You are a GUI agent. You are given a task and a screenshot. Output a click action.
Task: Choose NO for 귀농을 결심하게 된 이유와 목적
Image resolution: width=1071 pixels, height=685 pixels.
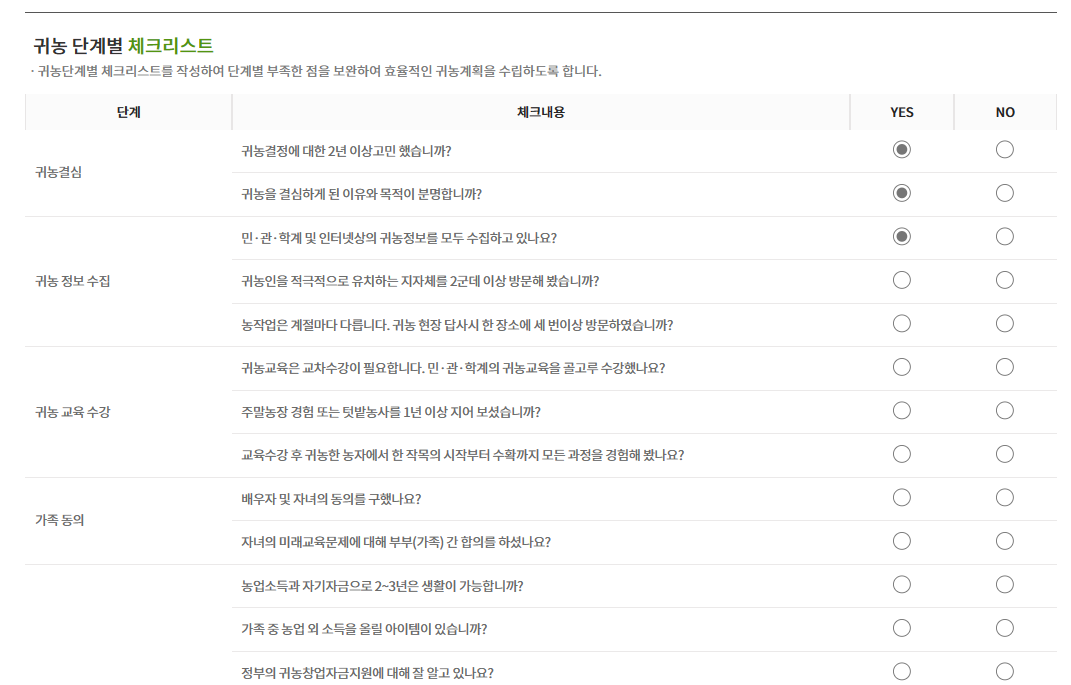tap(1005, 193)
